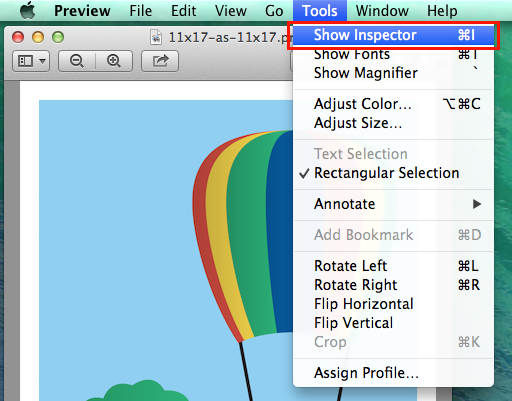512x401 pixels.
Task: Open the Apple menu
Action: (x=28, y=10)
